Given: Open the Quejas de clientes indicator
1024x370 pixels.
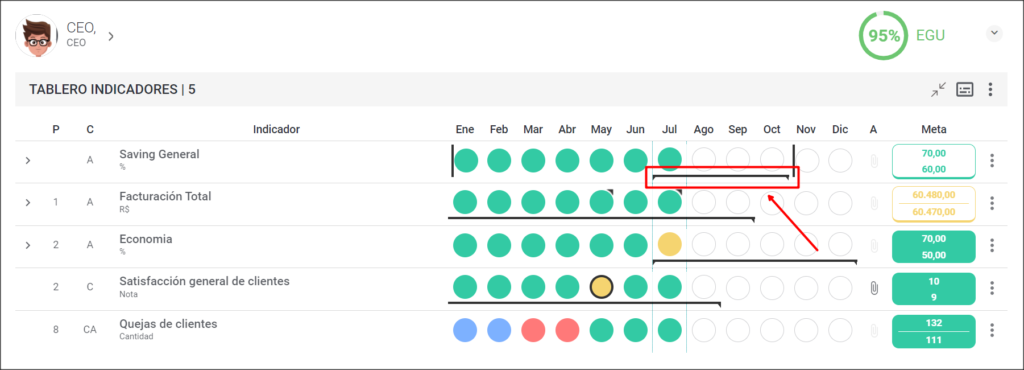Looking at the screenshot, I should tap(168, 324).
